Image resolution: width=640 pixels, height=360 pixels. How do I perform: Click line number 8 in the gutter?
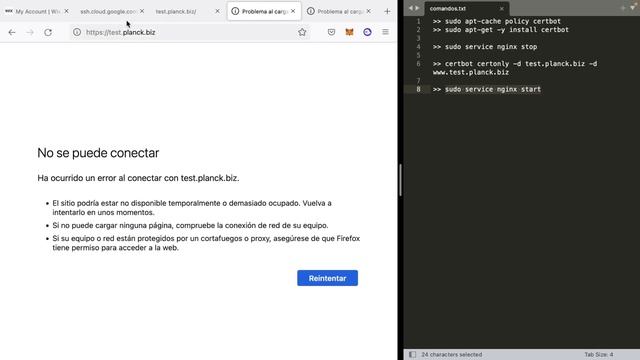pyautogui.click(x=418, y=89)
